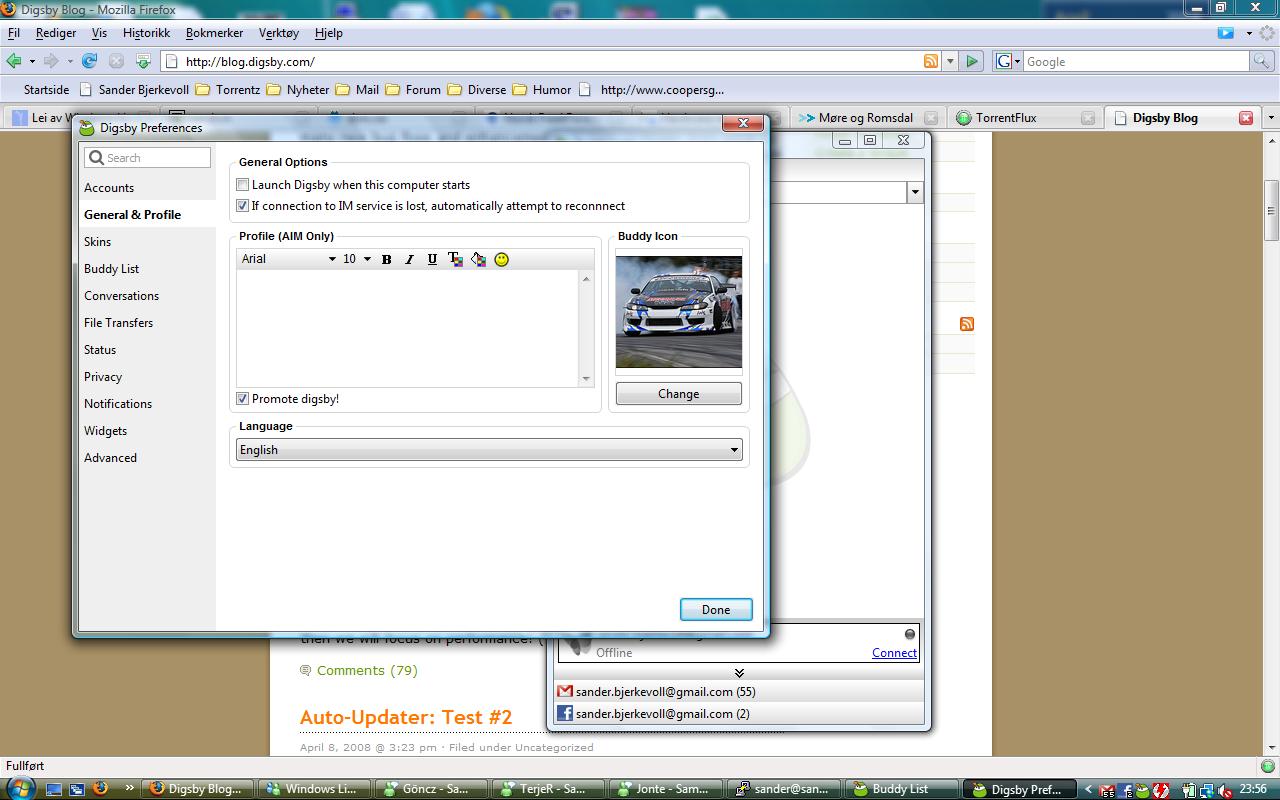
Task: Open the Rediger menu
Action: coord(56,33)
